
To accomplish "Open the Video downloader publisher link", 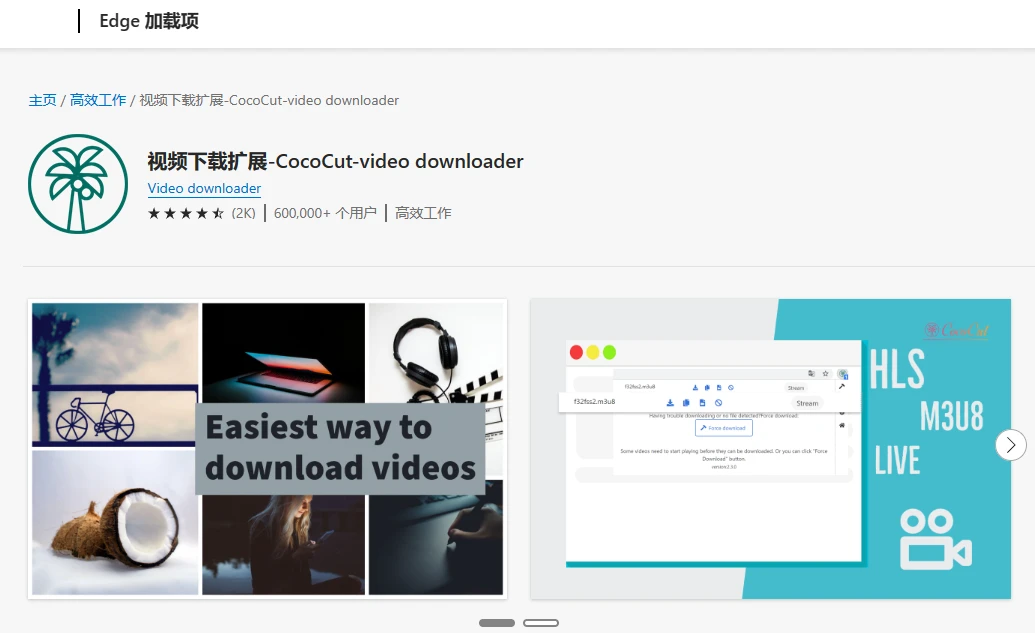I will (x=204, y=188).
